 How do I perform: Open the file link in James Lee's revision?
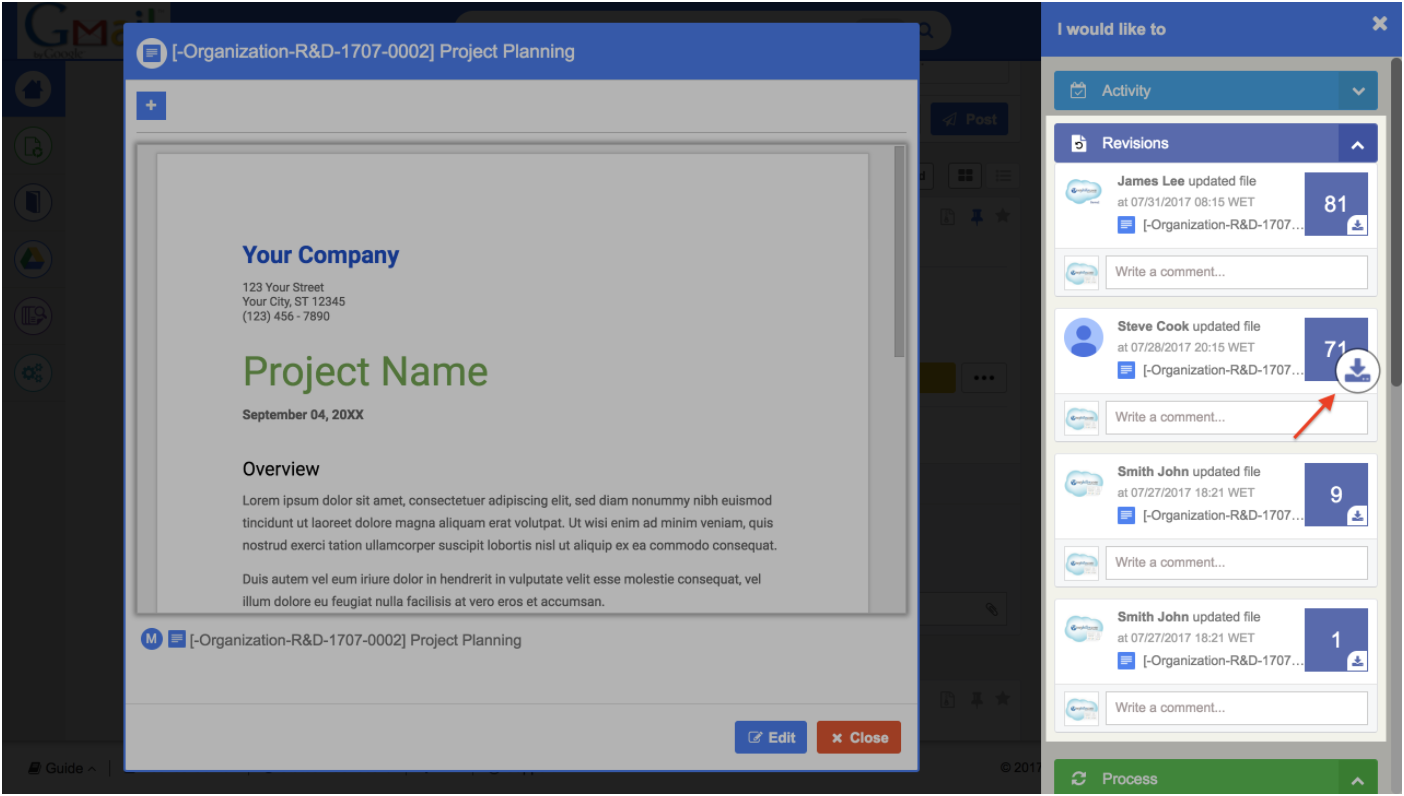tap(1223, 225)
